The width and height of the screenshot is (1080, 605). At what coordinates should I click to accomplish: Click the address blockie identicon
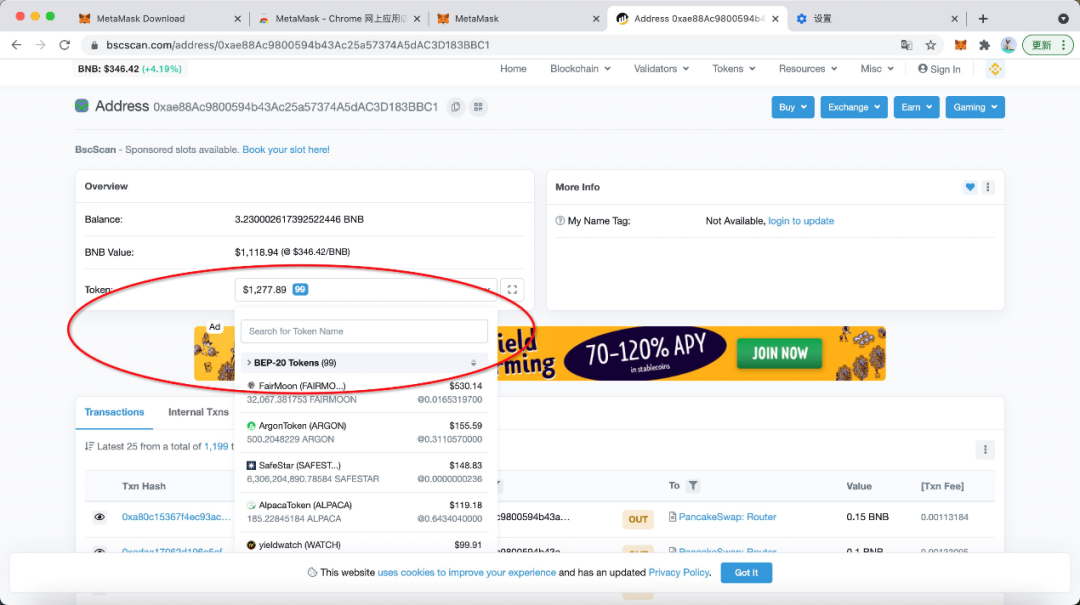click(x=82, y=106)
